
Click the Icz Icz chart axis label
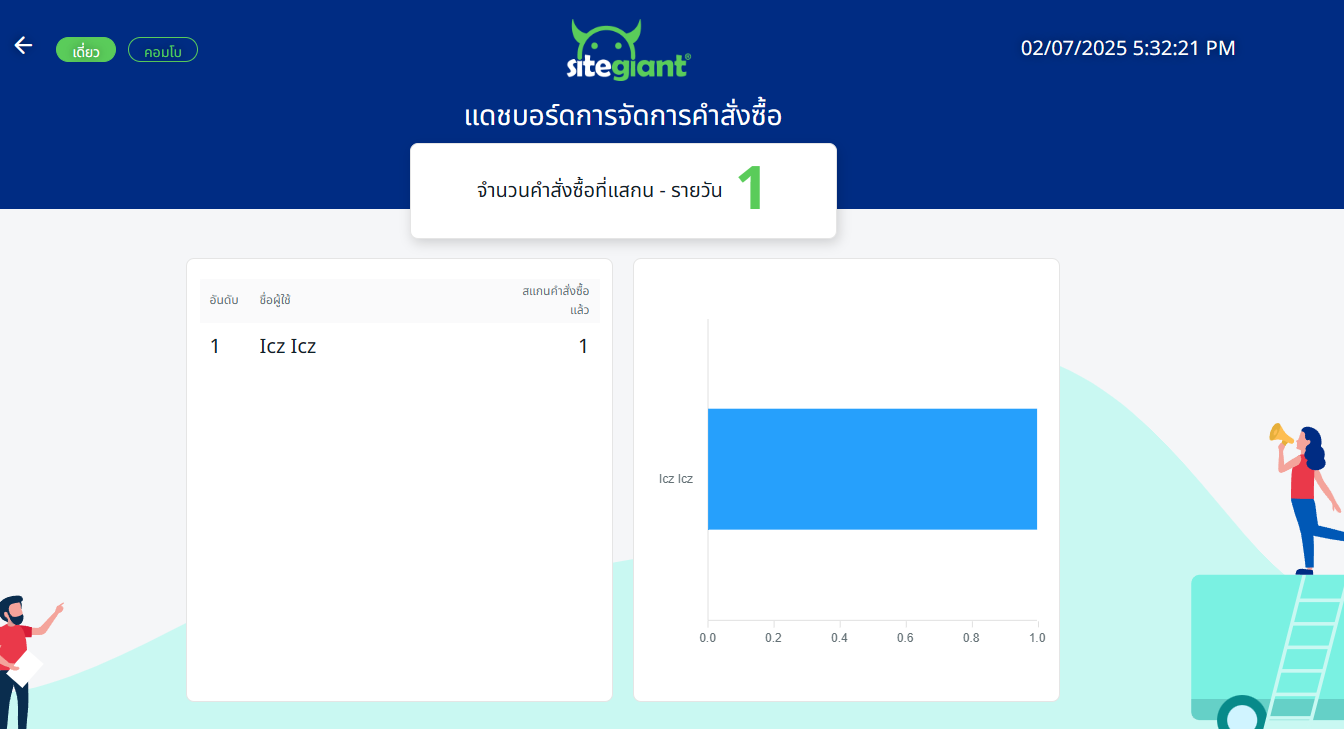click(675, 479)
